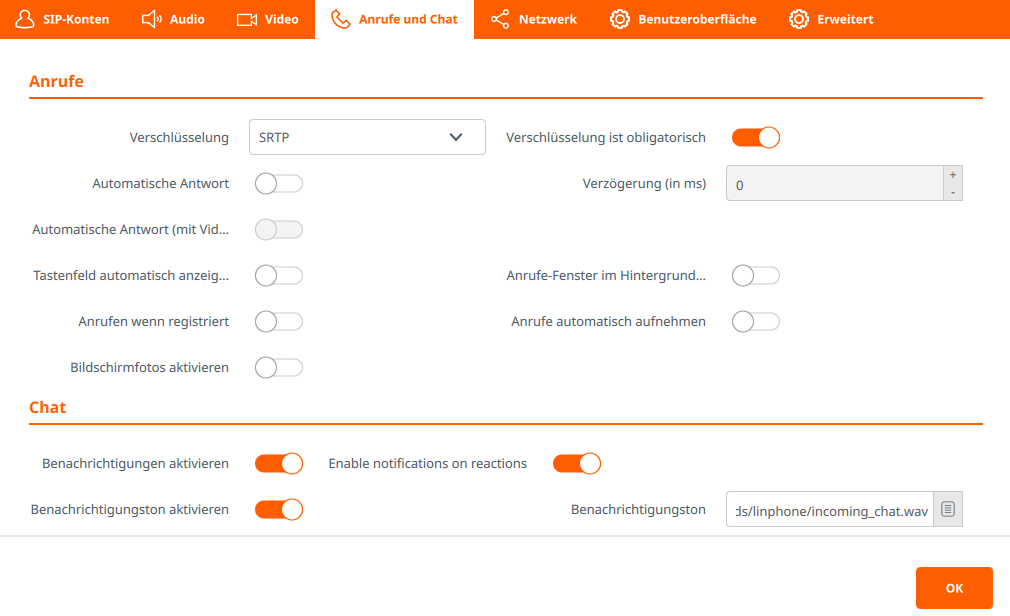Click the phone icon in Anrufe tab

coord(341,19)
